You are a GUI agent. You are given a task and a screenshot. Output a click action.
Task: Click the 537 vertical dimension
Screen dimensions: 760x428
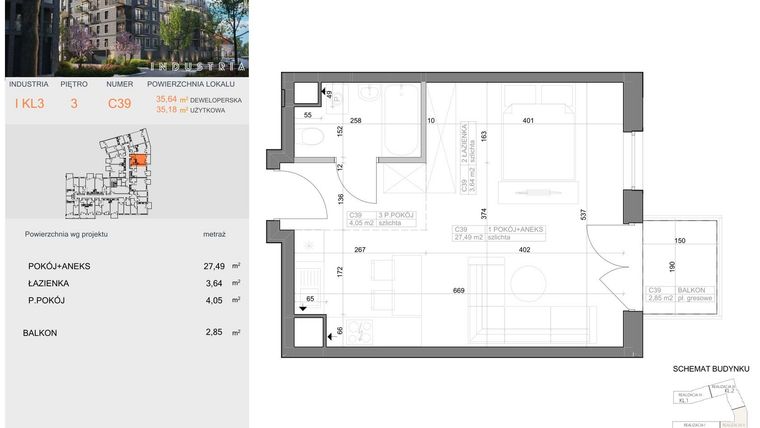[584, 214]
